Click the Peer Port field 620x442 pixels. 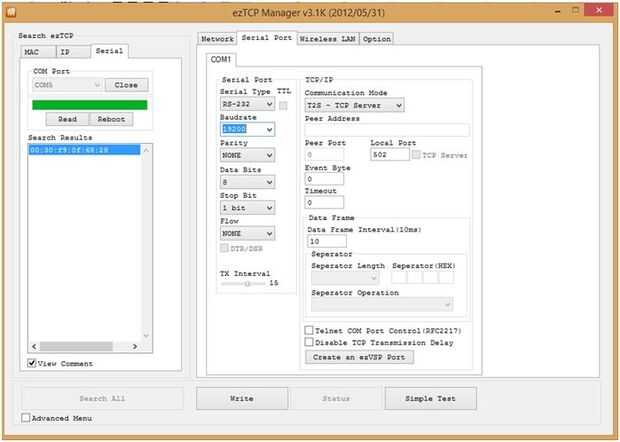[x=324, y=155]
